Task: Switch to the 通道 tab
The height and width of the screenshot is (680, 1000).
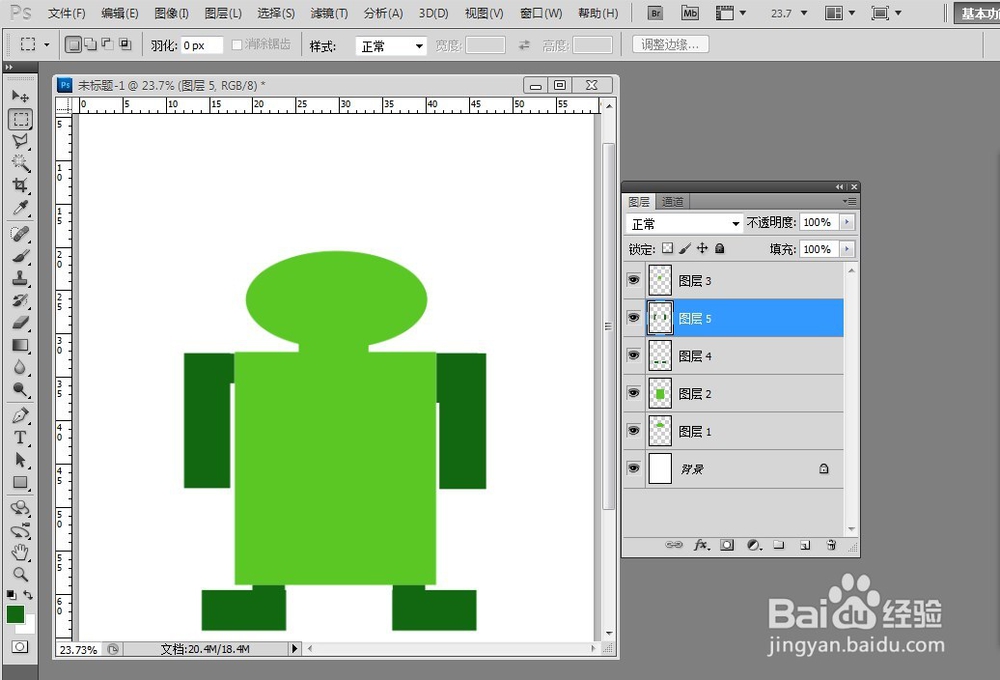Action: click(x=672, y=202)
